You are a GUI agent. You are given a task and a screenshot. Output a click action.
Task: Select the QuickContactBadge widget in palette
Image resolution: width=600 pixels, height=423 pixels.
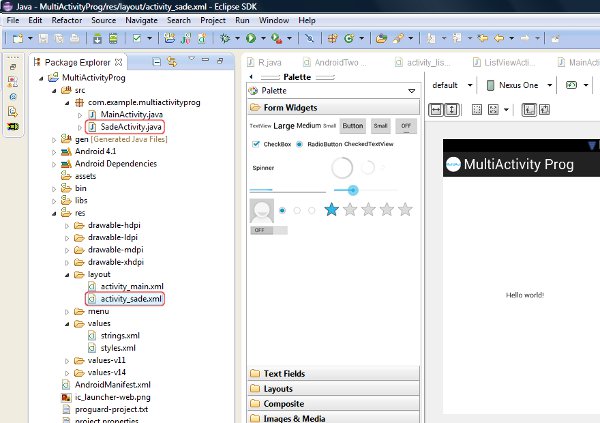(264, 211)
